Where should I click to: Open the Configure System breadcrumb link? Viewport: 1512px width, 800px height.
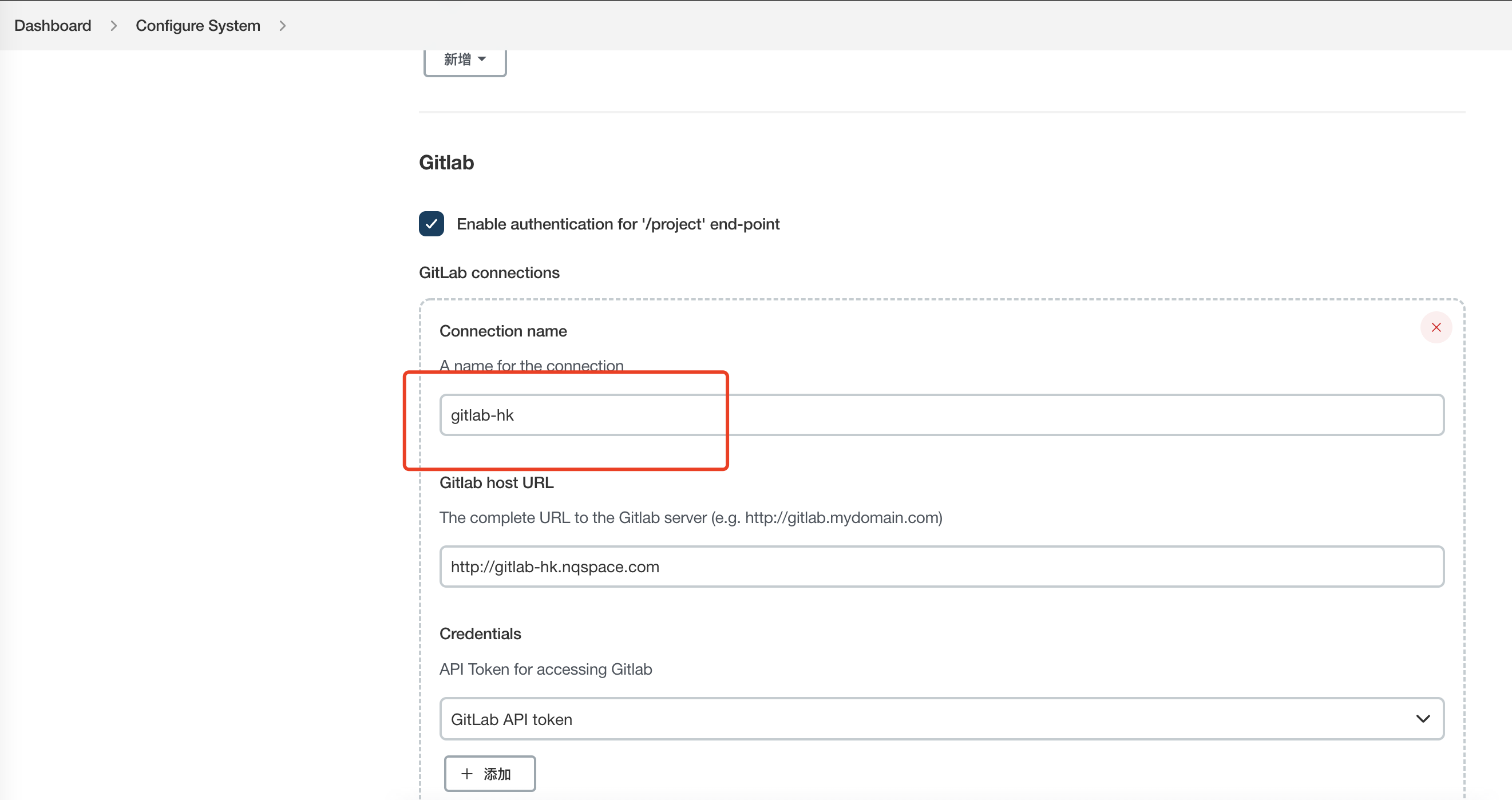(x=198, y=25)
